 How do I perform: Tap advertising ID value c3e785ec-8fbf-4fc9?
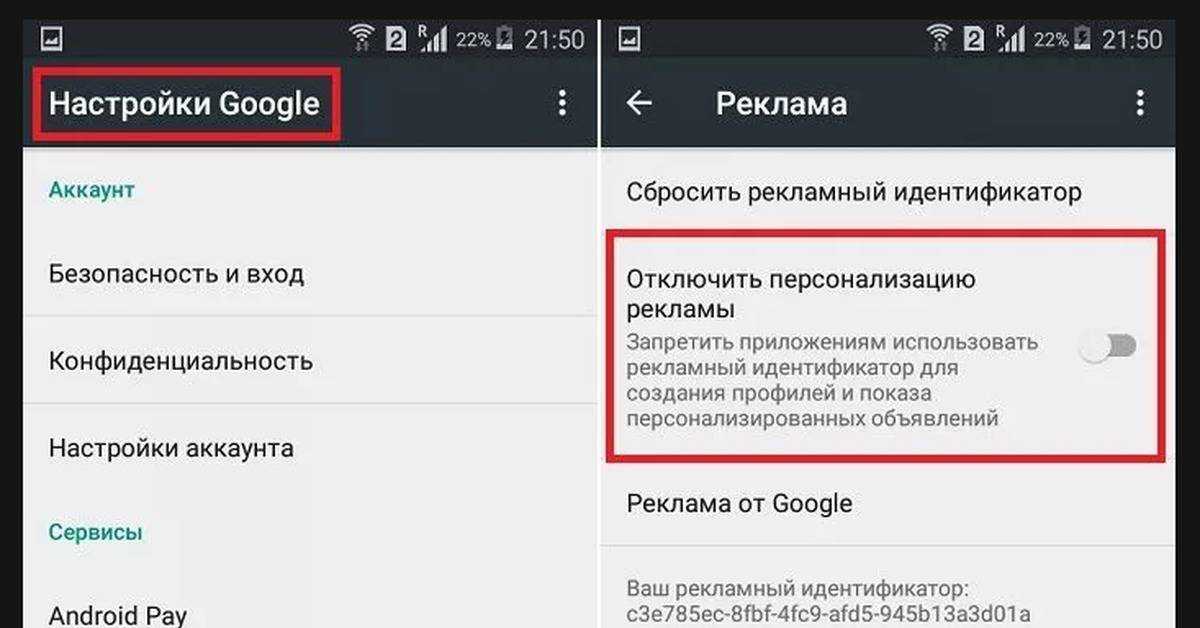pyautogui.click(x=828, y=613)
